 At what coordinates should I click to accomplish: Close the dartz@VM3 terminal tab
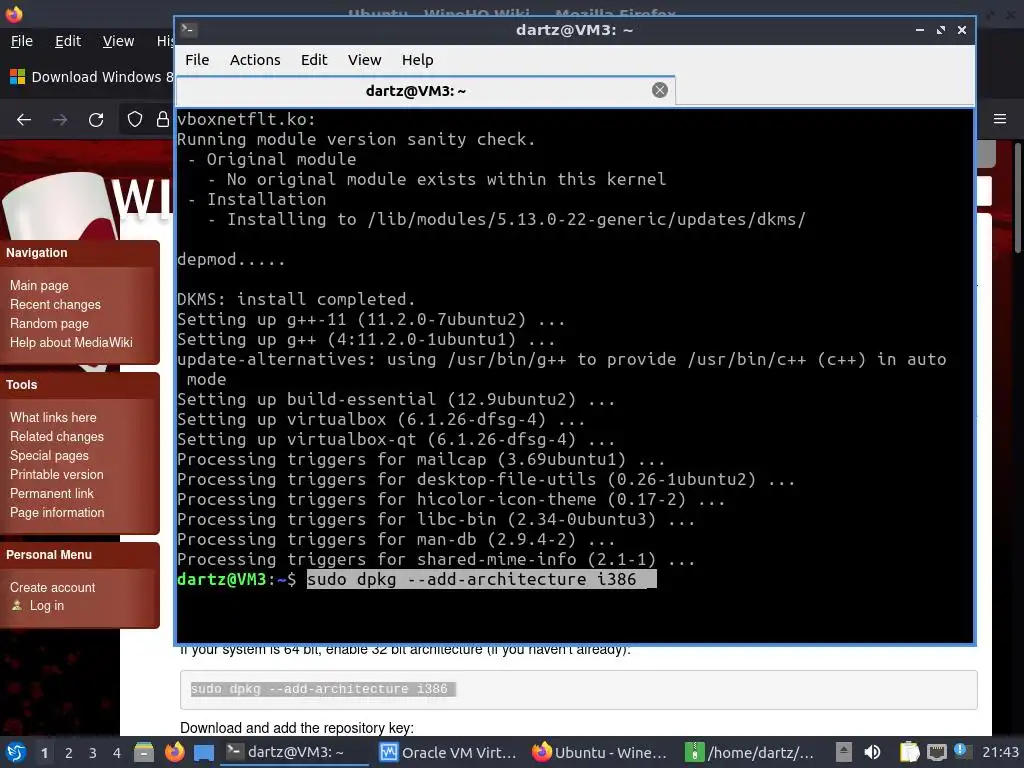pos(660,90)
